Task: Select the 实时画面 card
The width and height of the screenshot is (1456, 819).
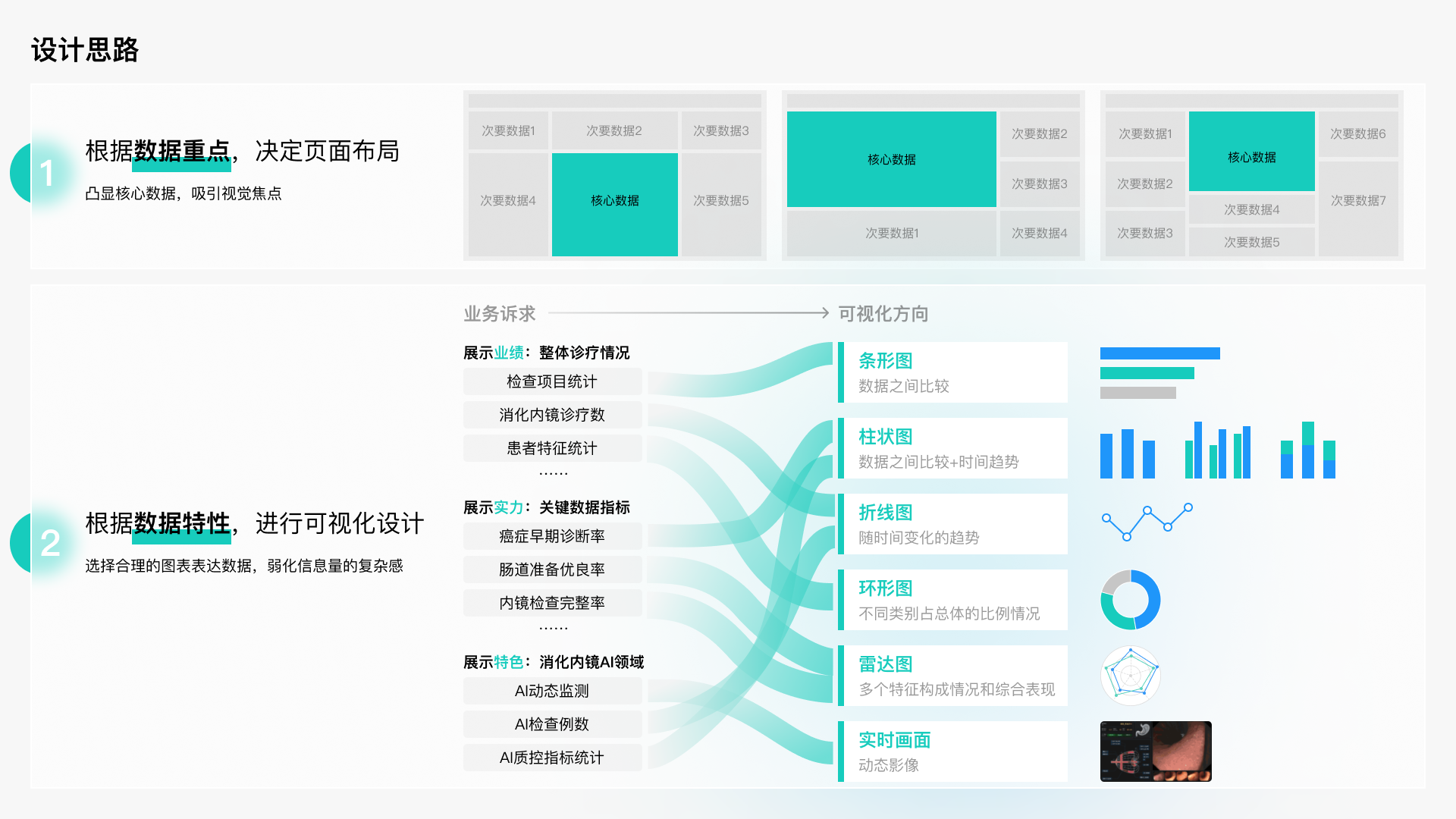Action: point(954,752)
